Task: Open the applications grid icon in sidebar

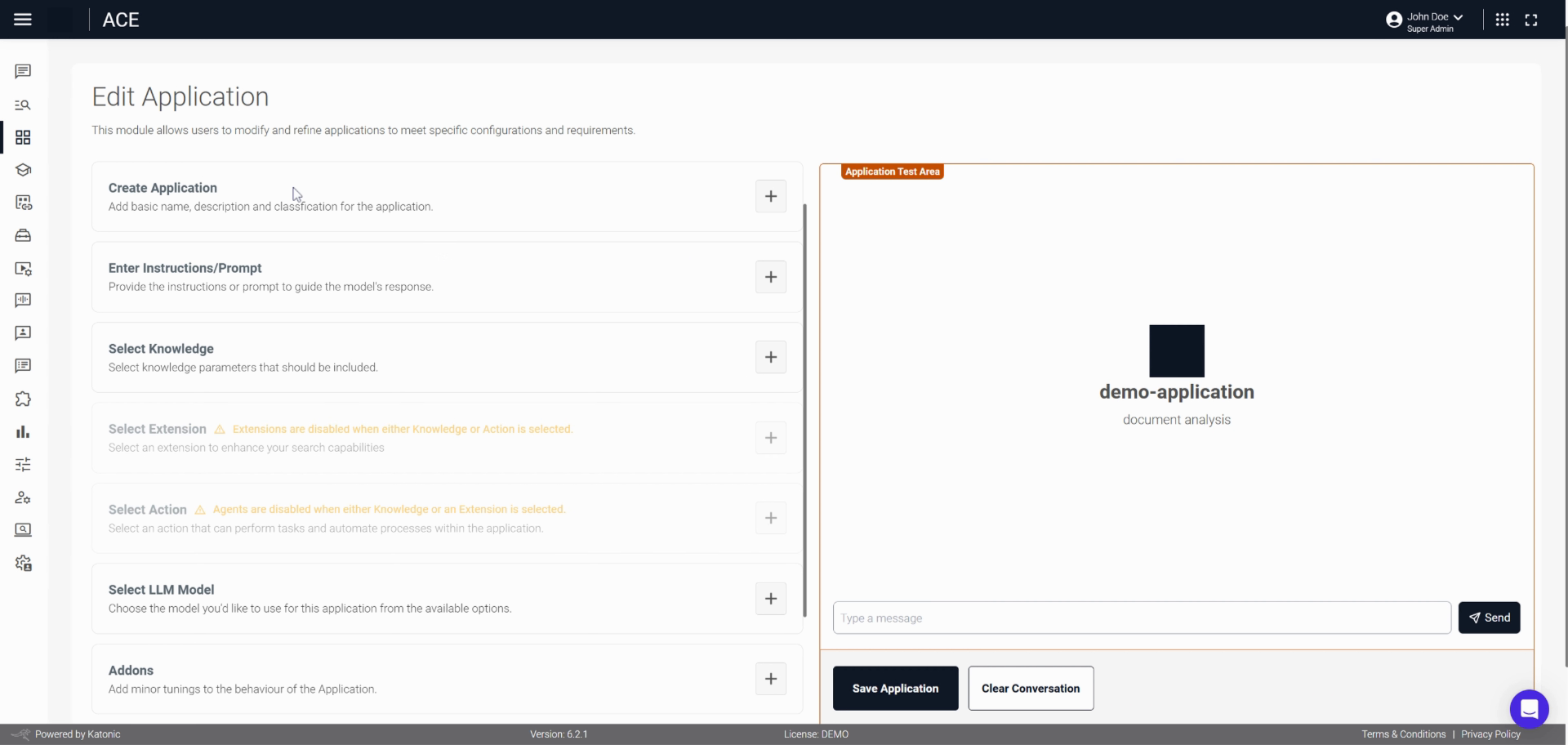Action: 23,137
